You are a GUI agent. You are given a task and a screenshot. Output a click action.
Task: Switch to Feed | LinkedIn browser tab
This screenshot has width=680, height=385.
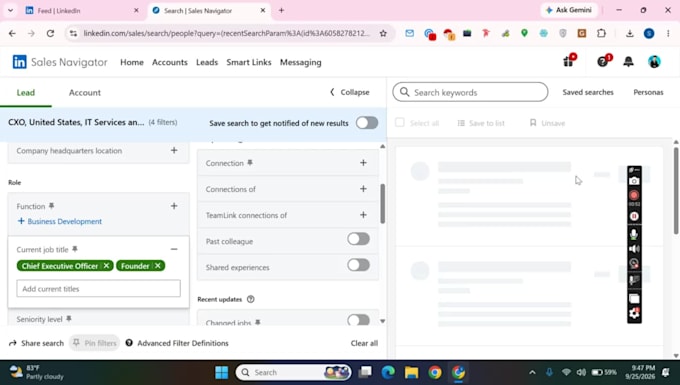(81, 10)
